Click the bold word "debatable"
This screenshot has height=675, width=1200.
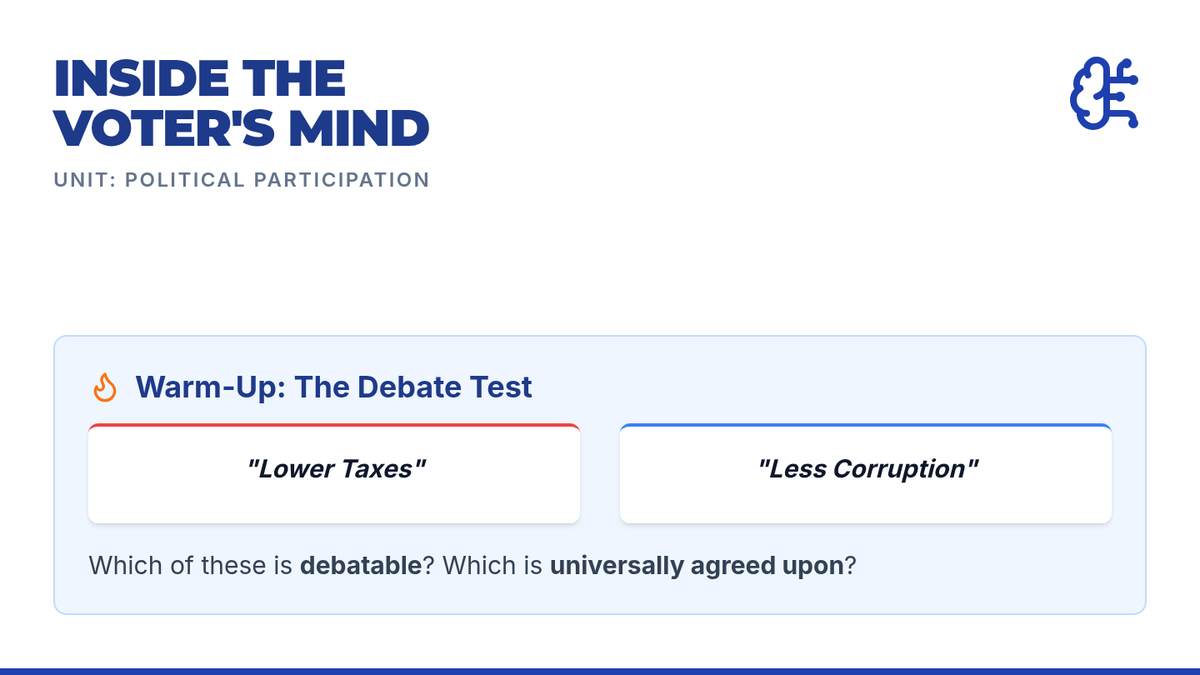coord(361,565)
